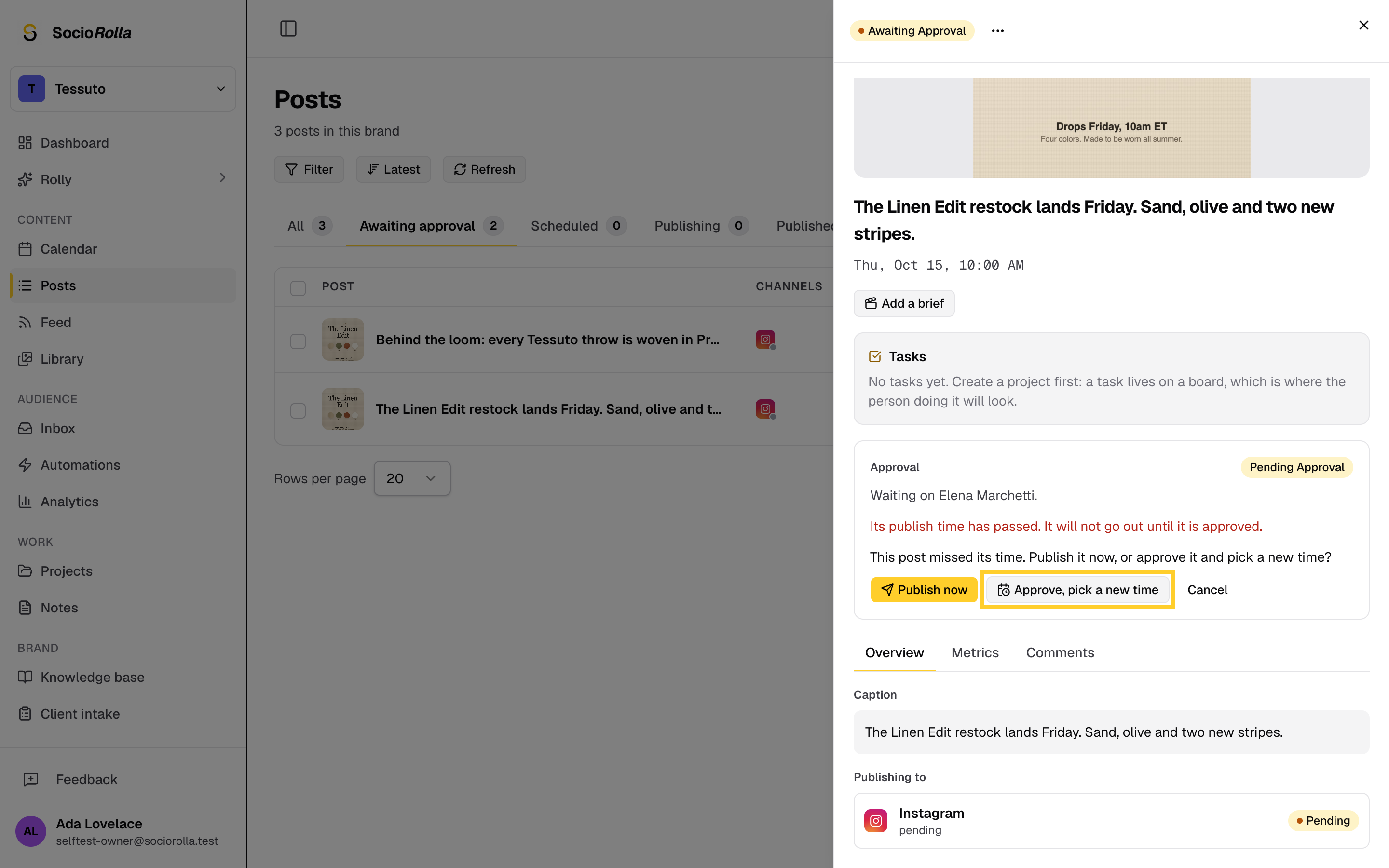Click Instagram channel icon in Behind the loom row

(765, 339)
